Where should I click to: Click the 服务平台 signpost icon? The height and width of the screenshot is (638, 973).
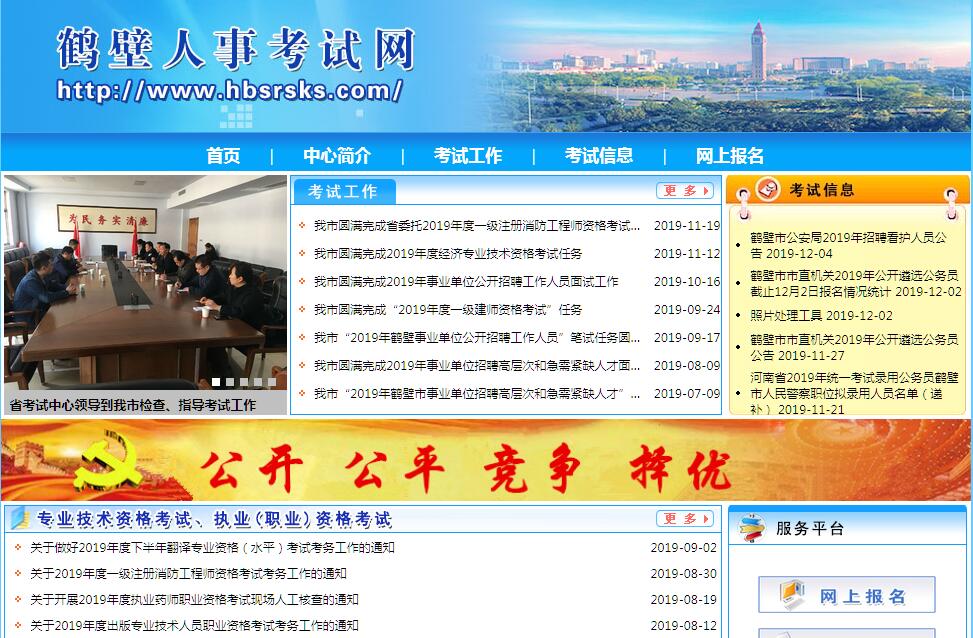coord(753,529)
